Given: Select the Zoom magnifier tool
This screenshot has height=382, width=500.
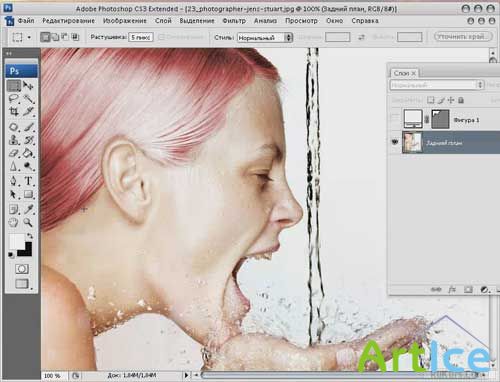Looking at the screenshot, I should [29, 222].
